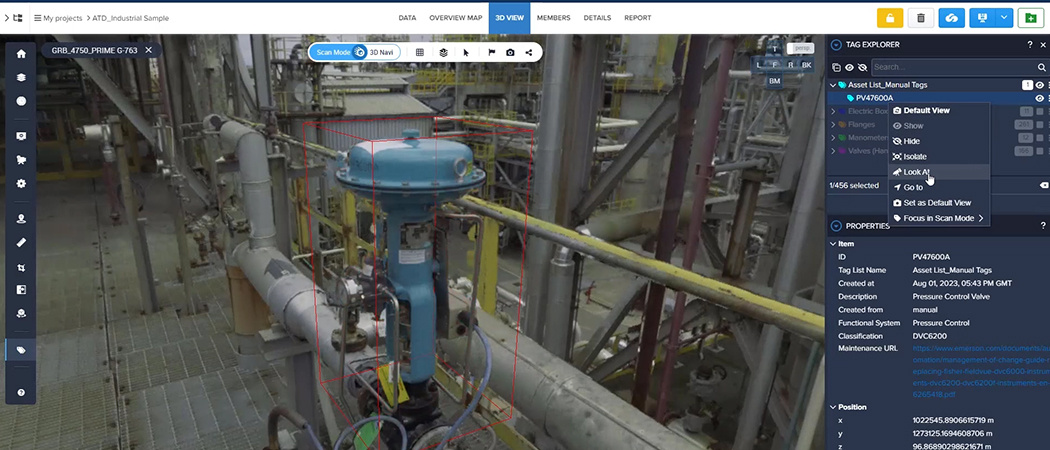
Task: Choose Hide from context menu
Action: (x=939, y=141)
